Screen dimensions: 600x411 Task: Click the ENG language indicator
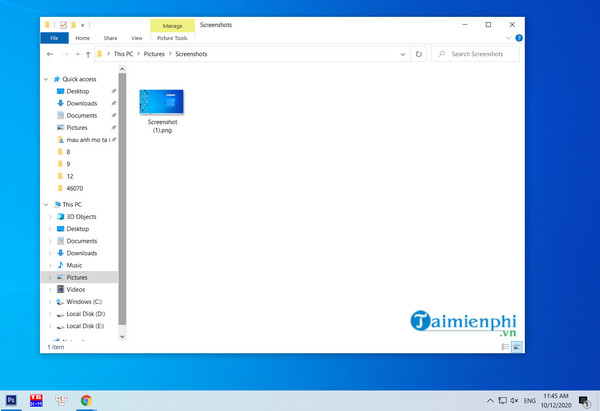click(530, 401)
